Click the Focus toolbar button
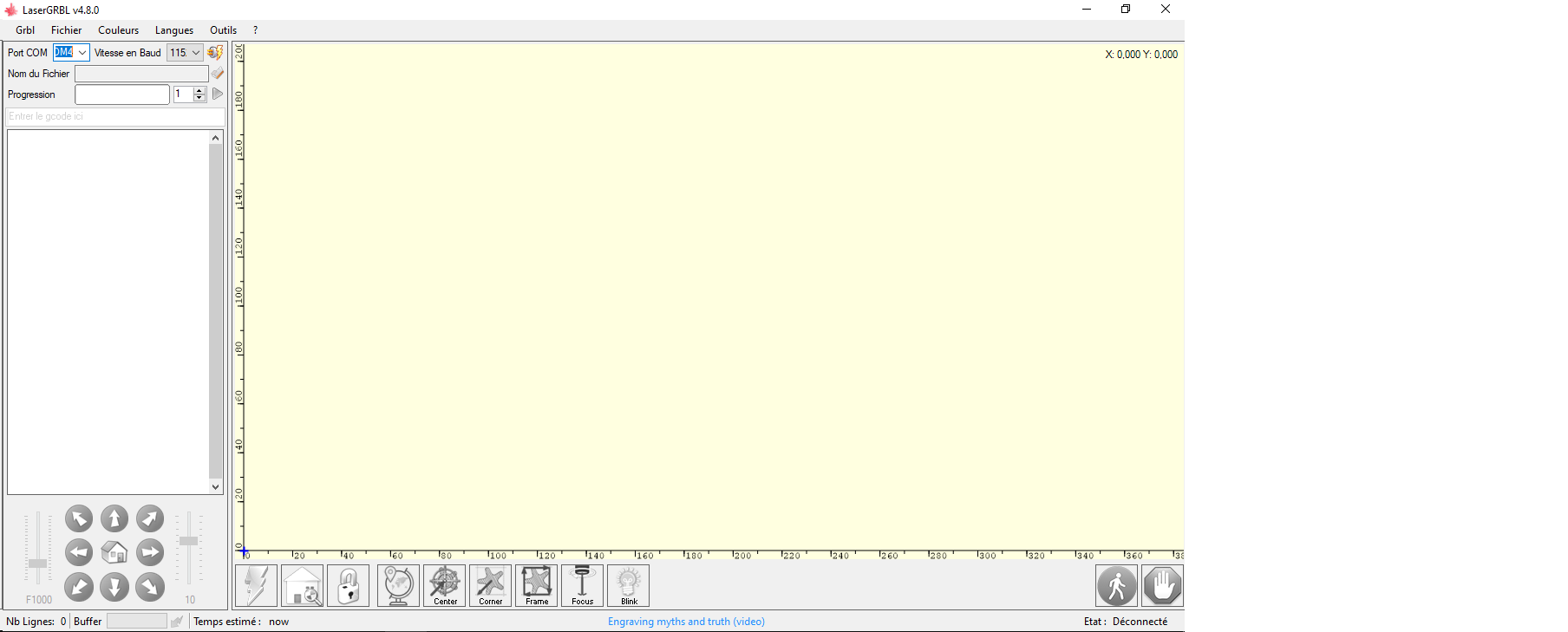 (583, 586)
